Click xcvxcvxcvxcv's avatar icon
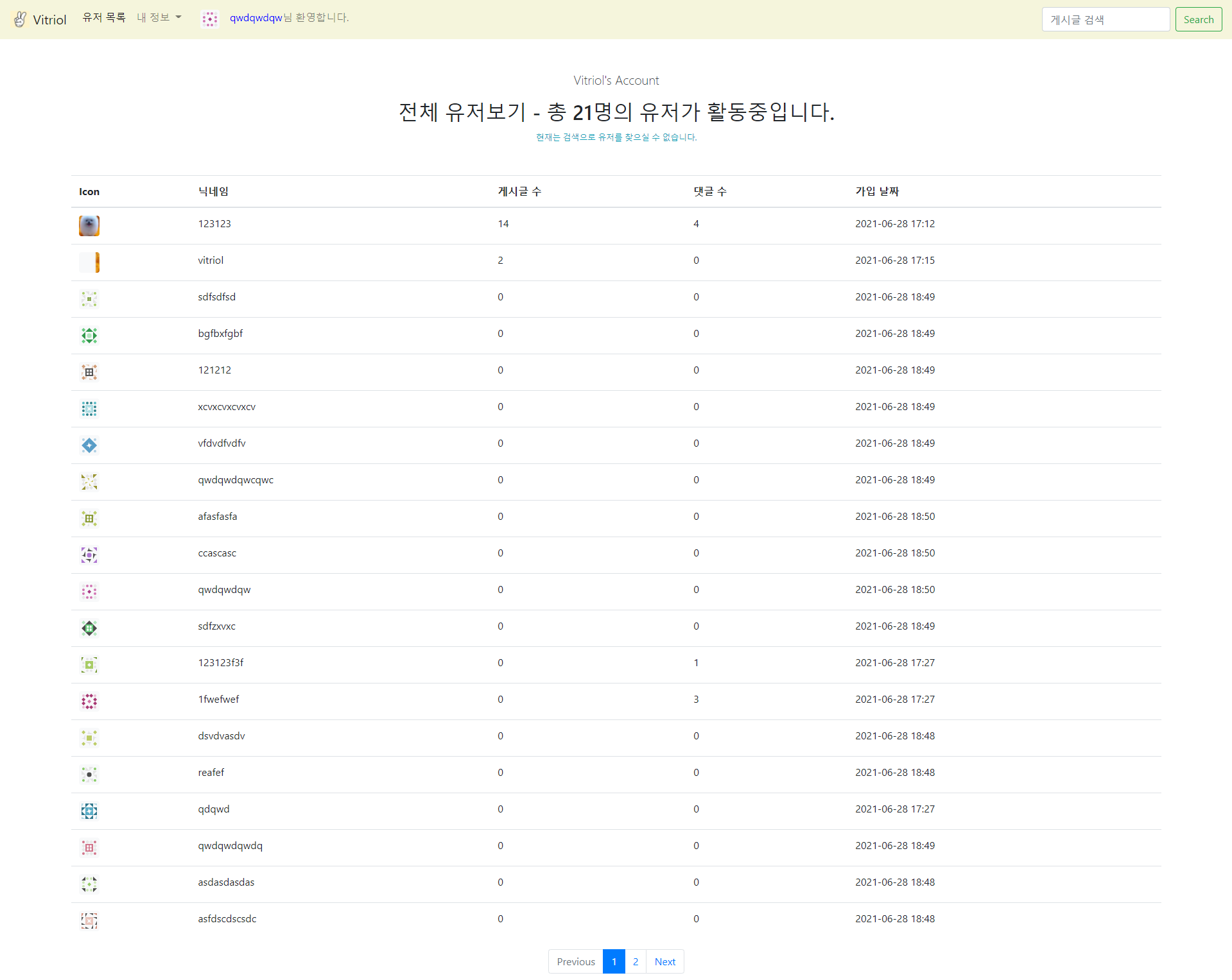1232x980 pixels. [89, 408]
